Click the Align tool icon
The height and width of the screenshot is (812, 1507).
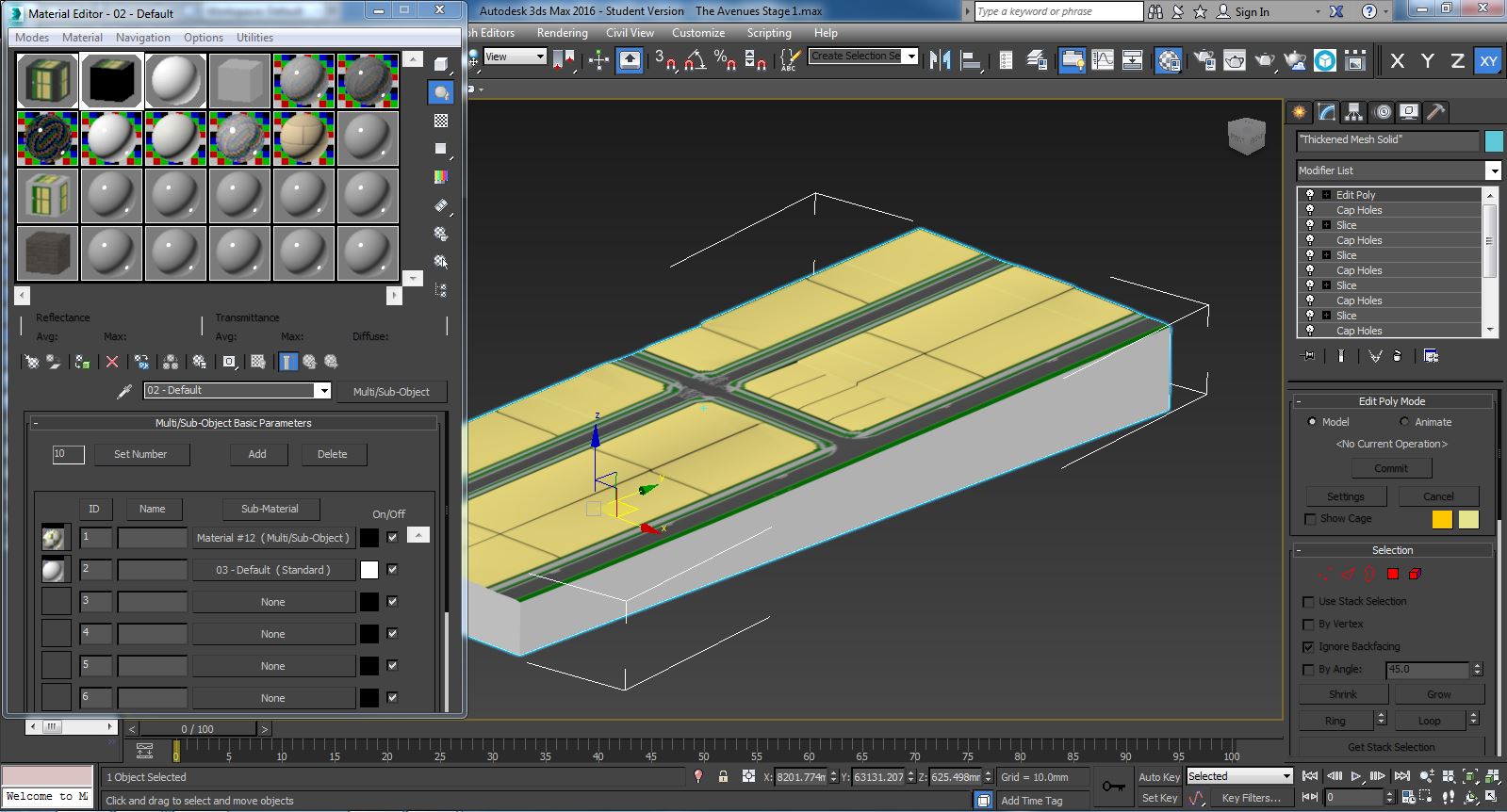[x=971, y=60]
